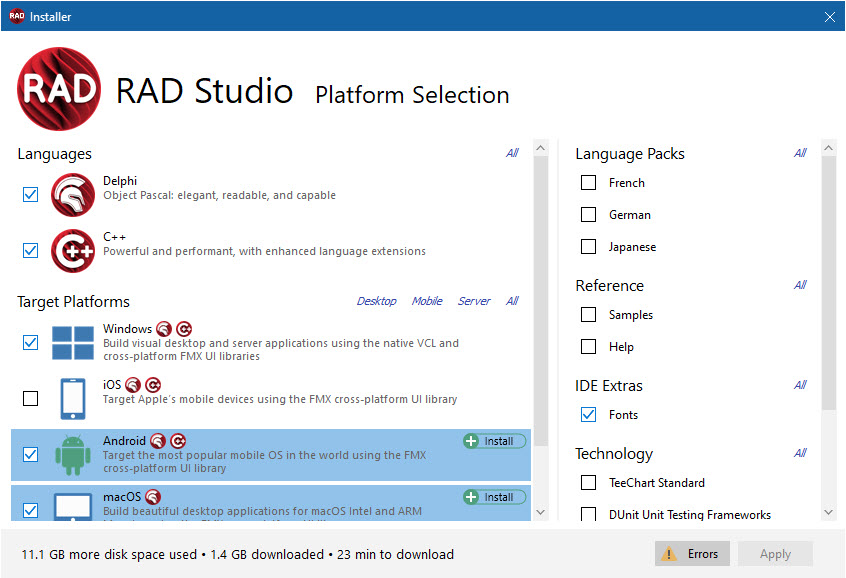Filter target platforms by Desktop
The height and width of the screenshot is (578, 846).
(377, 301)
